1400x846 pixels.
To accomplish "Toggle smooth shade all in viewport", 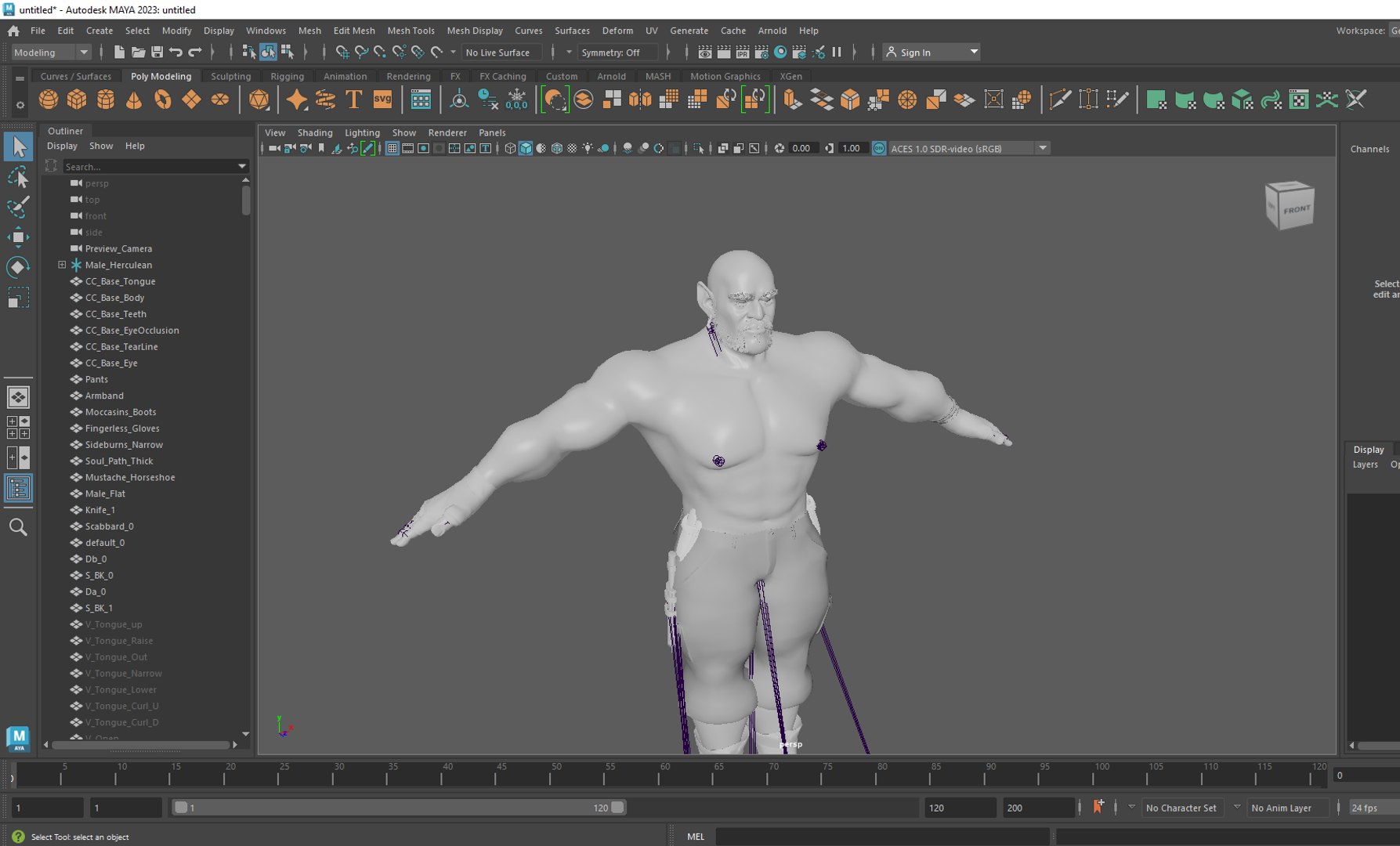I will (x=526, y=148).
